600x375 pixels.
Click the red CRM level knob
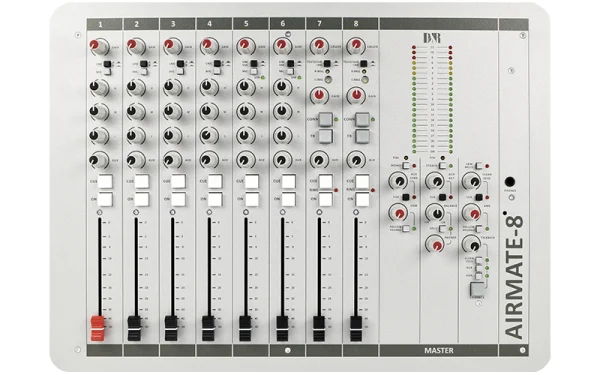[398, 212]
